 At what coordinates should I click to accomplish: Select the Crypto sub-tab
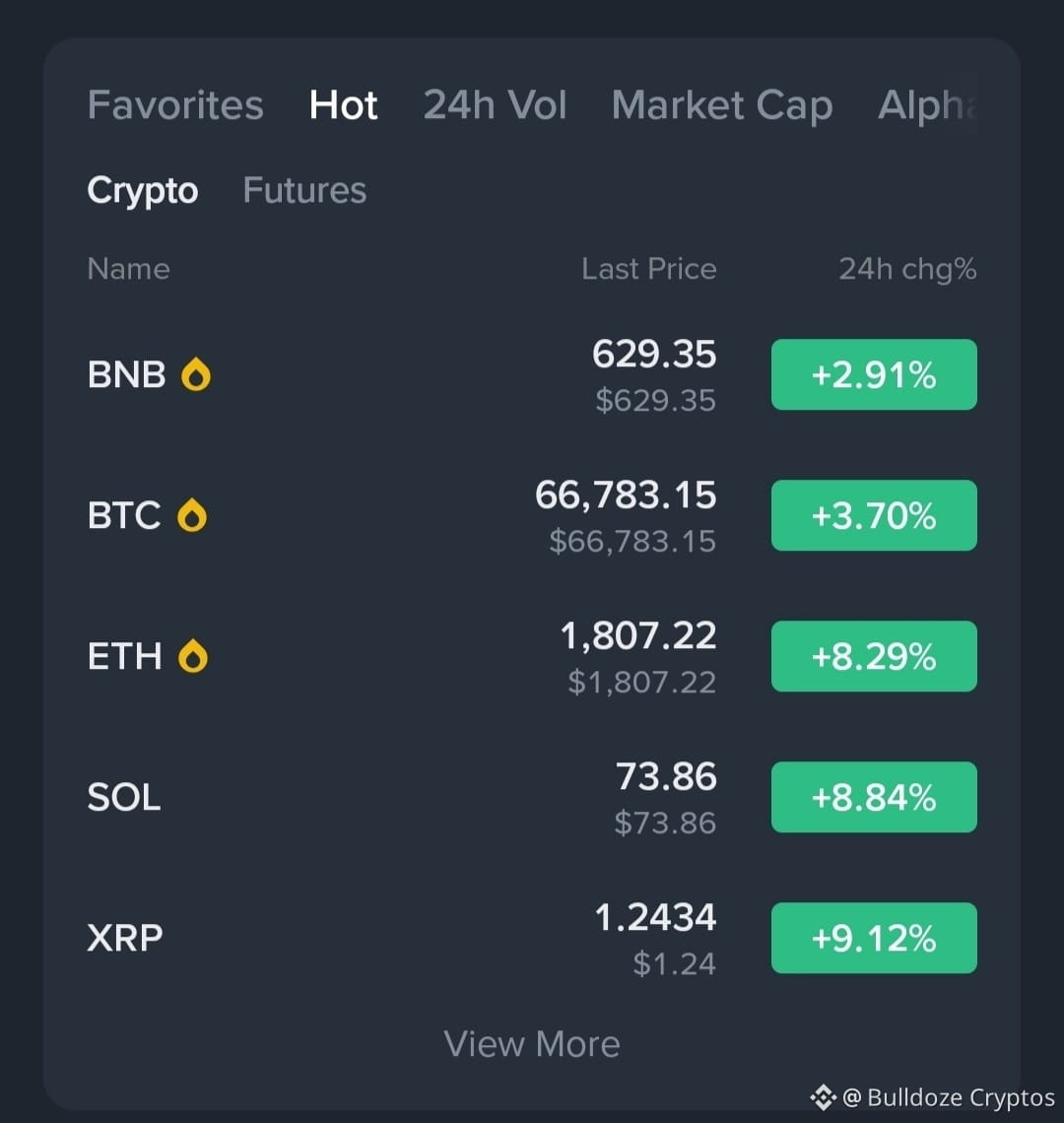tap(143, 191)
